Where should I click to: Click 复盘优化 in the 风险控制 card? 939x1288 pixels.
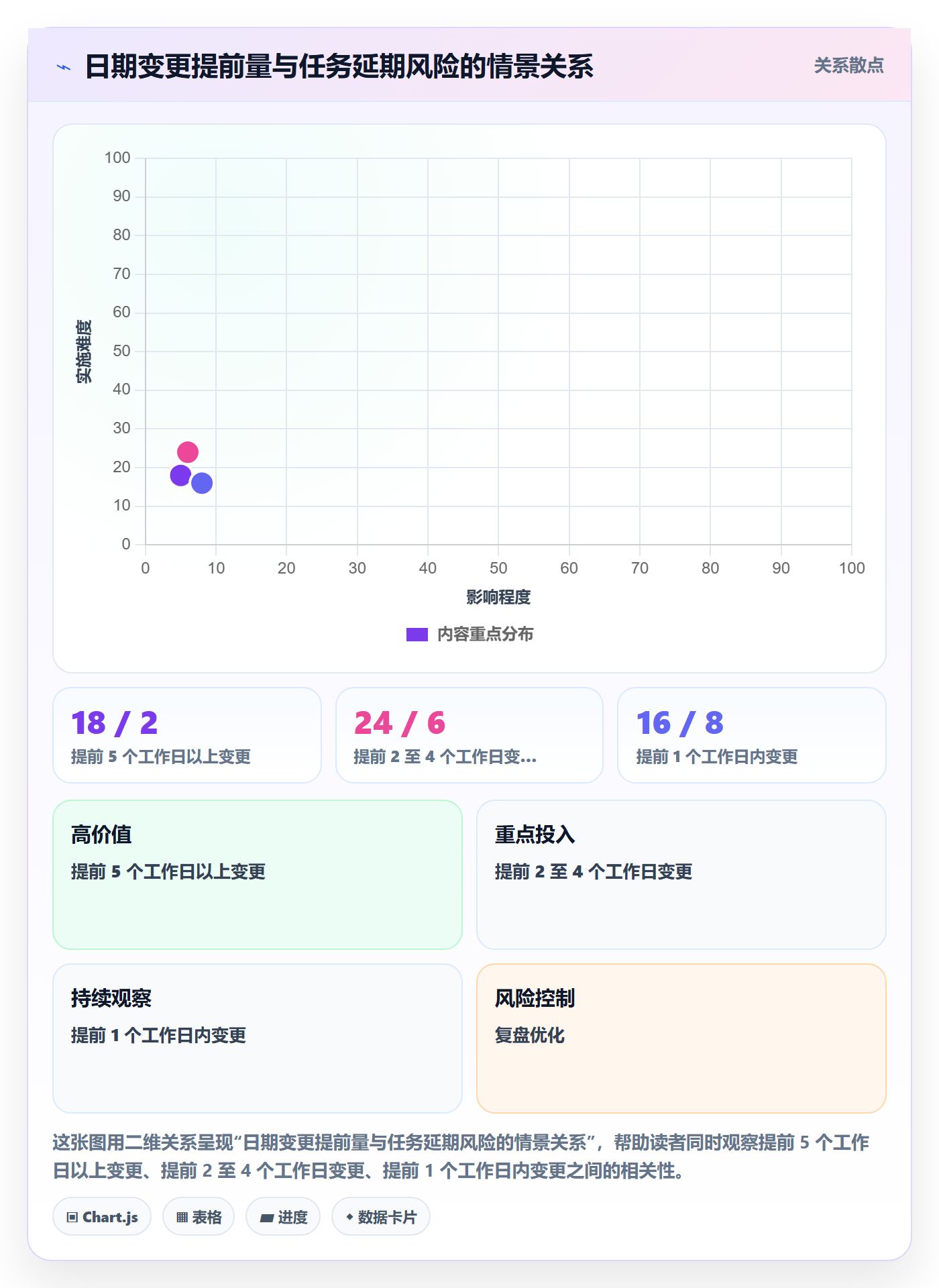tap(530, 1035)
